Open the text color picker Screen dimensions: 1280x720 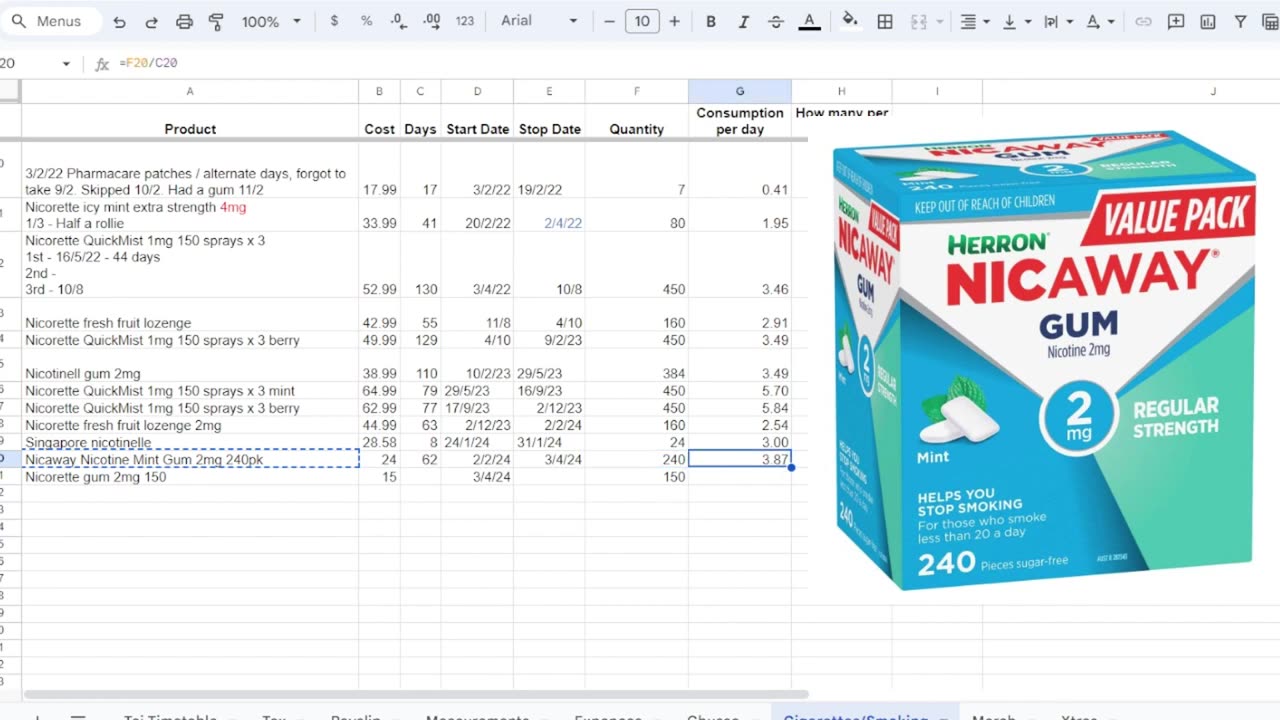point(810,21)
